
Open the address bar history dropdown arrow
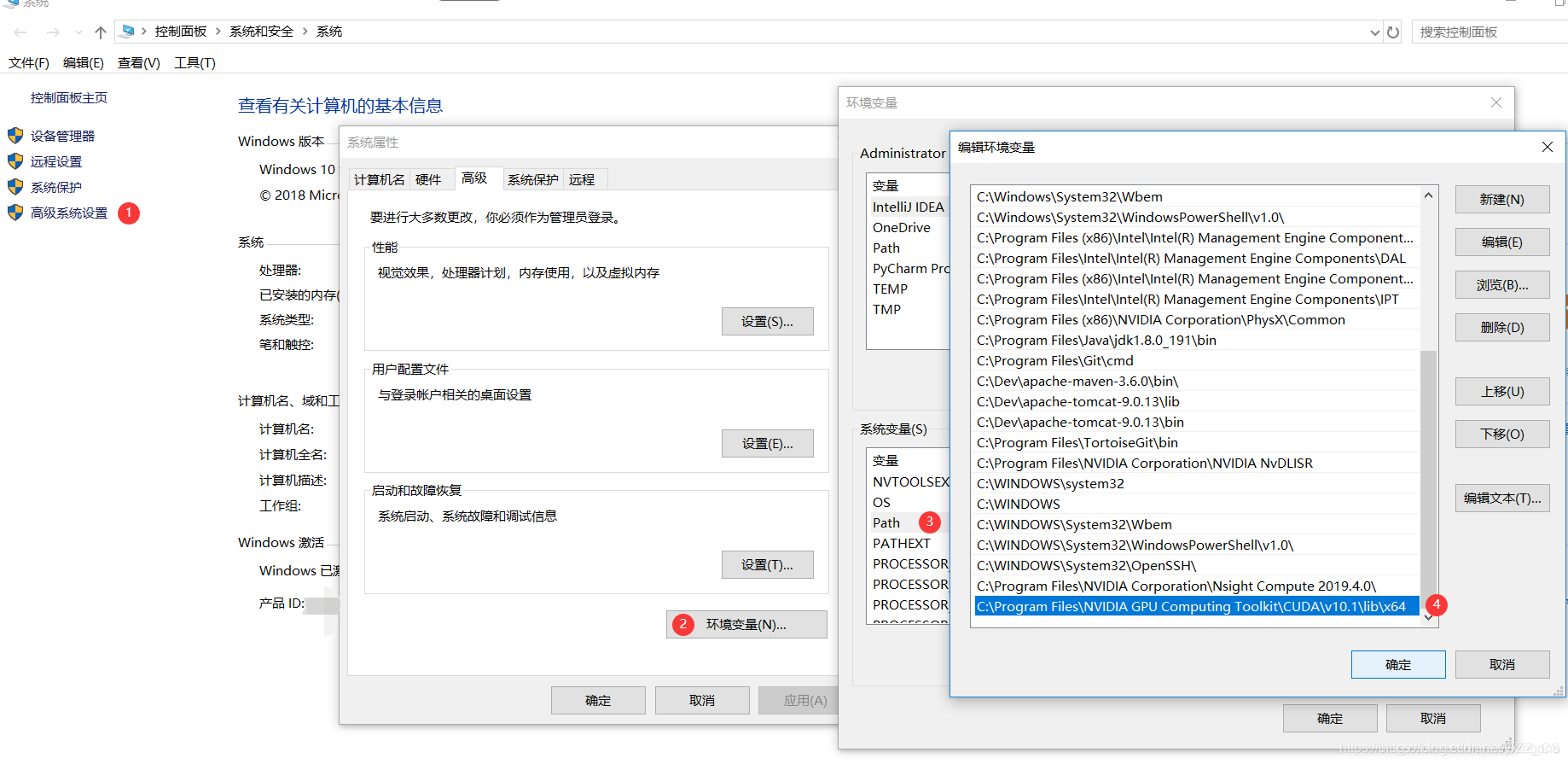pyautogui.click(x=1374, y=32)
